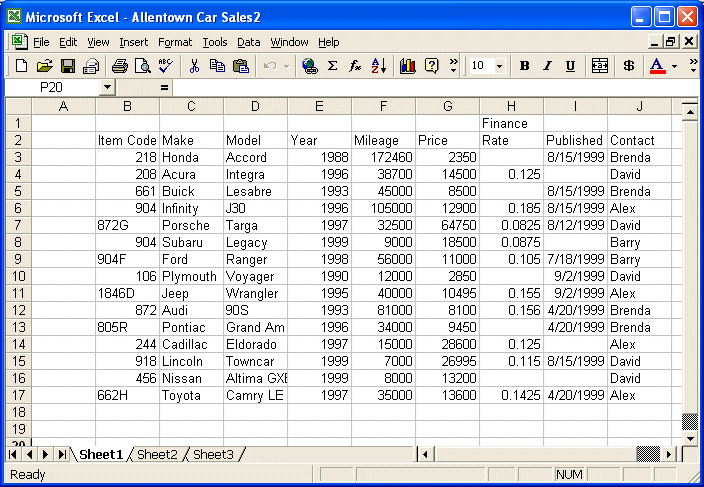Click inside the font size box showing 10
The width and height of the screenshot is (704, 487).
pos(480,66)
